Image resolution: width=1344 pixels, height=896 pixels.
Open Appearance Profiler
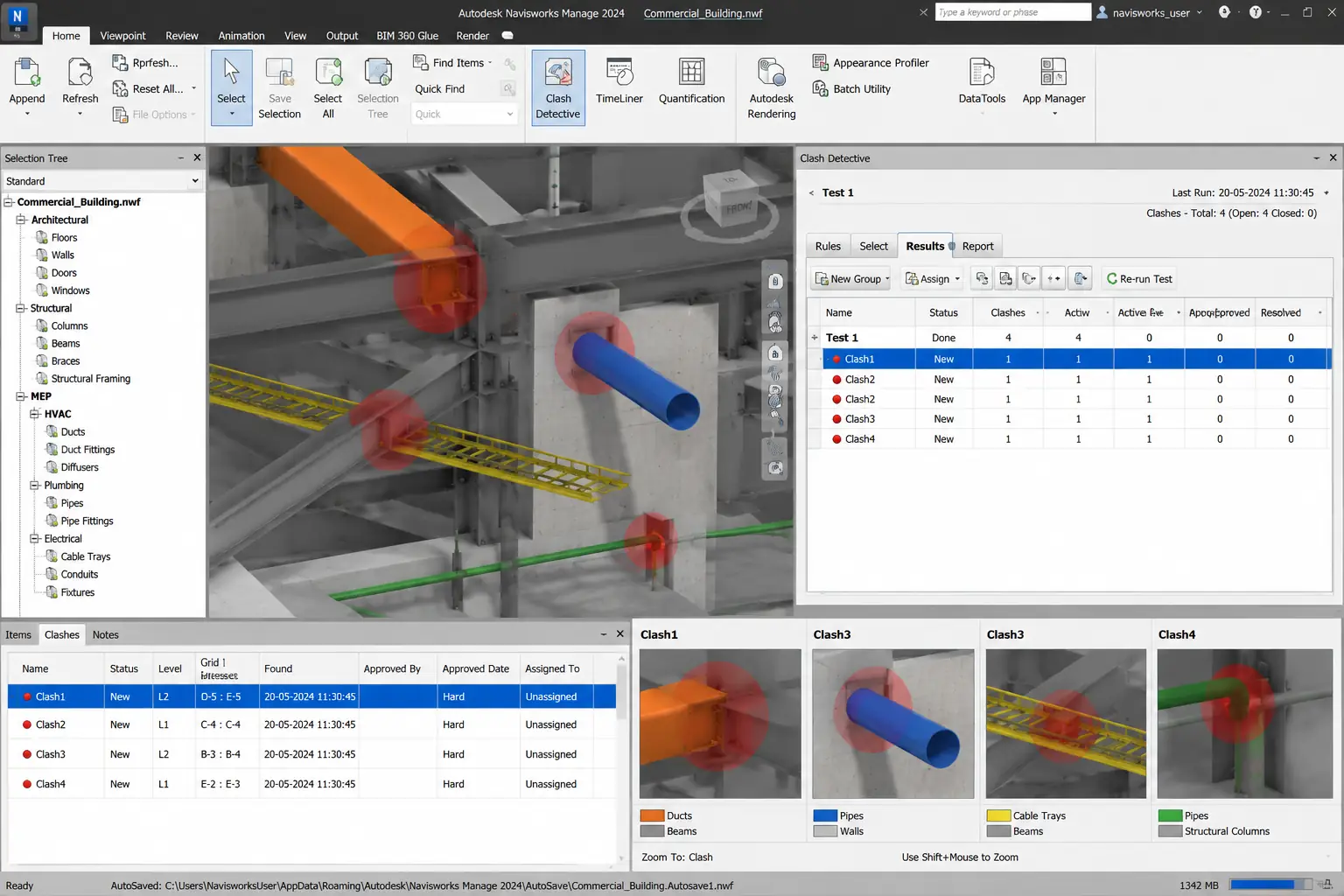[871, 63]
